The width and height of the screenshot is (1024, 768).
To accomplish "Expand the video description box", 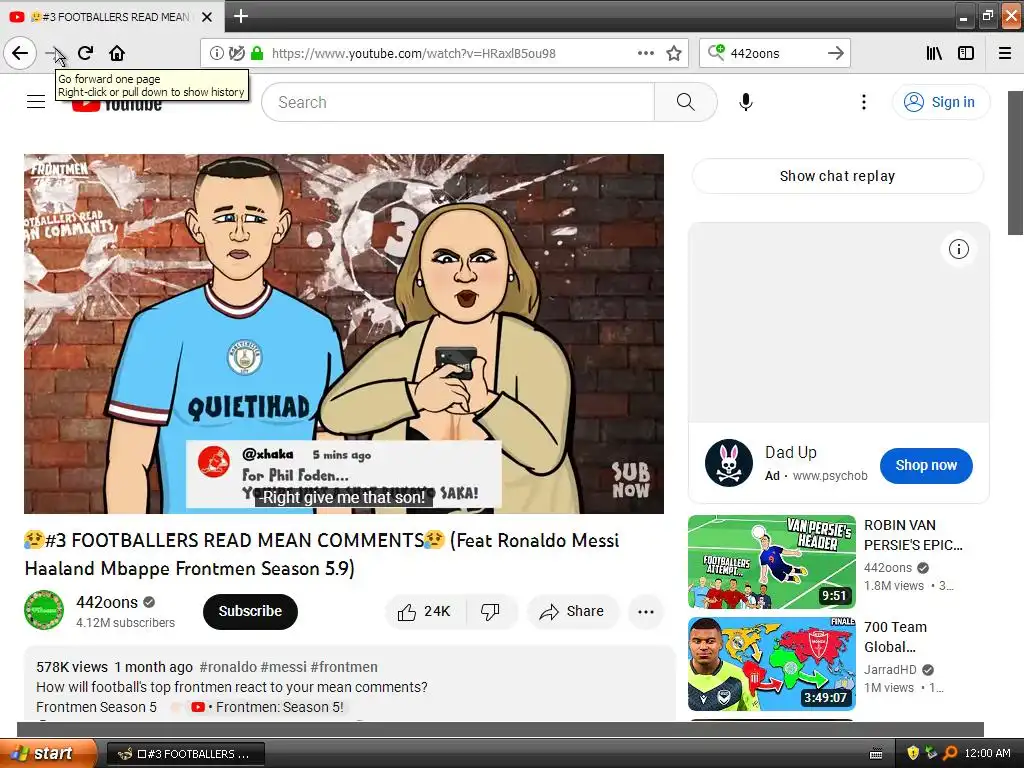I will click(349, 684).
